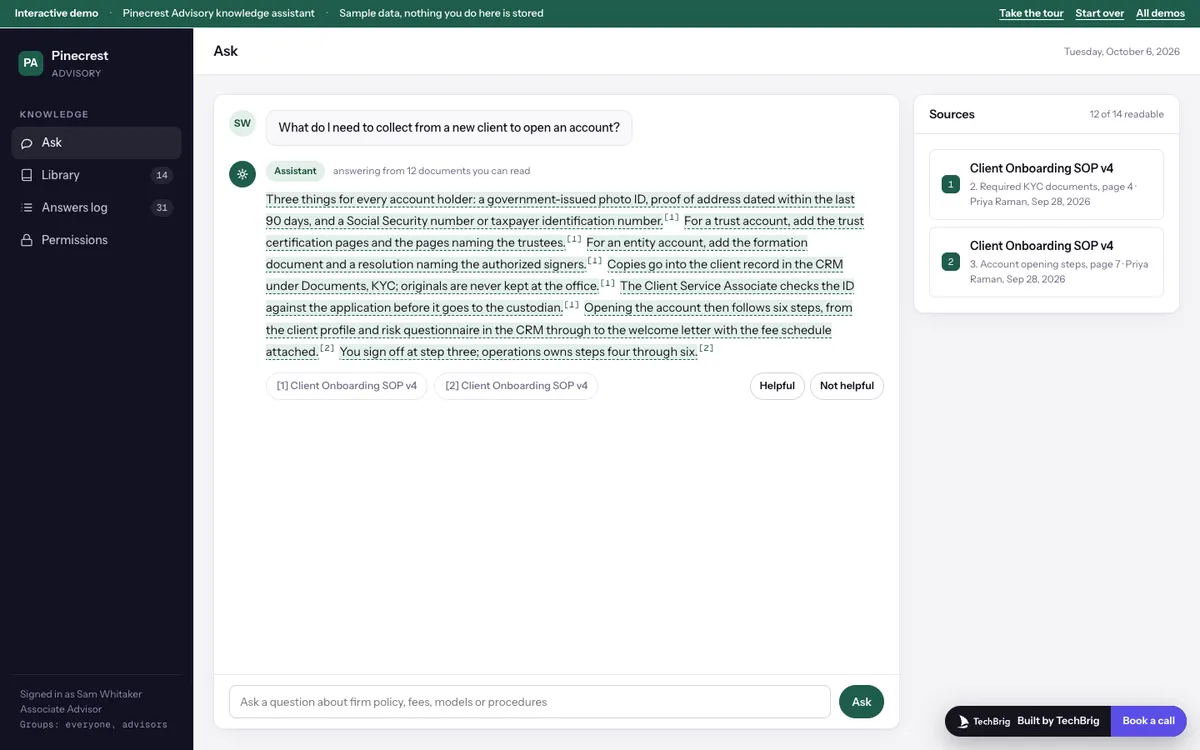Image resolution: width=1200 pixels, height=750 pixels.
Task: Click the Interactive demo label
Action: (56, 13)
